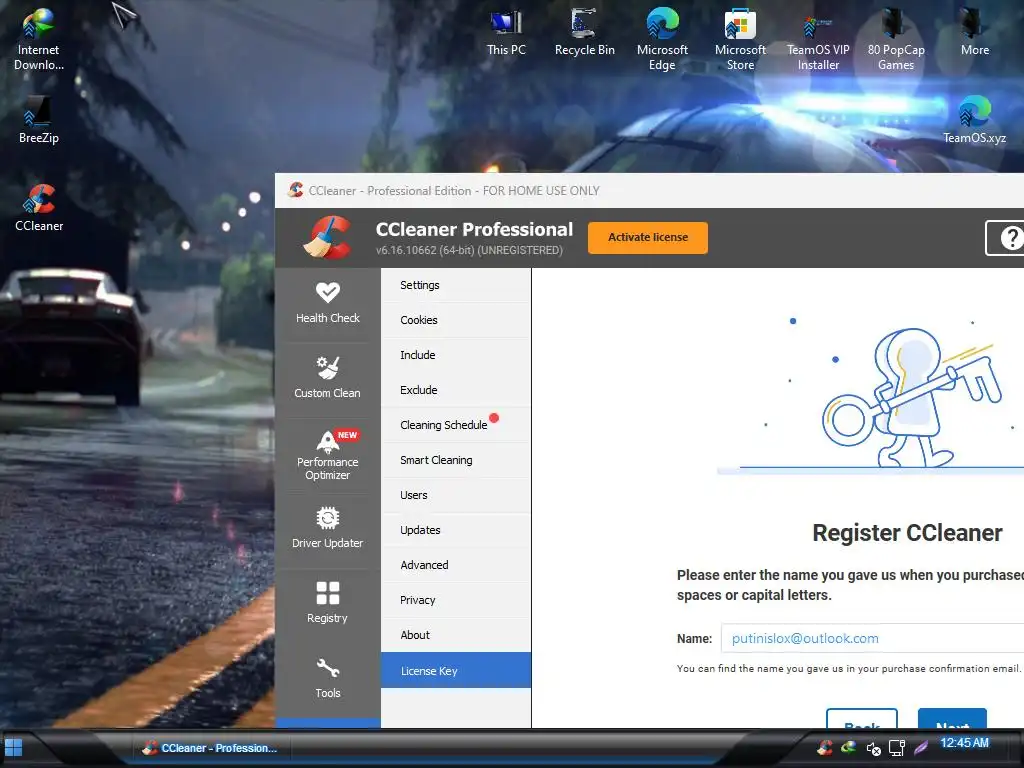1024x768 pixels.
Task: Click the Activate license button
Action: 648,238
